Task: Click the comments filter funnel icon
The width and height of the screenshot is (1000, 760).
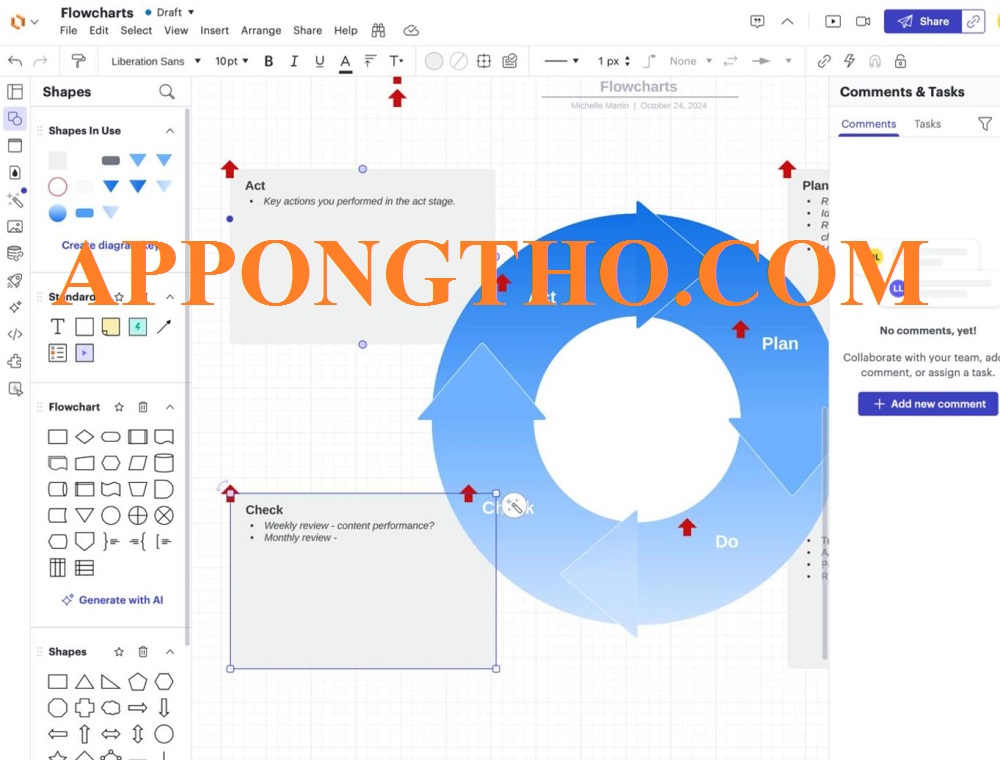Action: click(x=985, y=124)
